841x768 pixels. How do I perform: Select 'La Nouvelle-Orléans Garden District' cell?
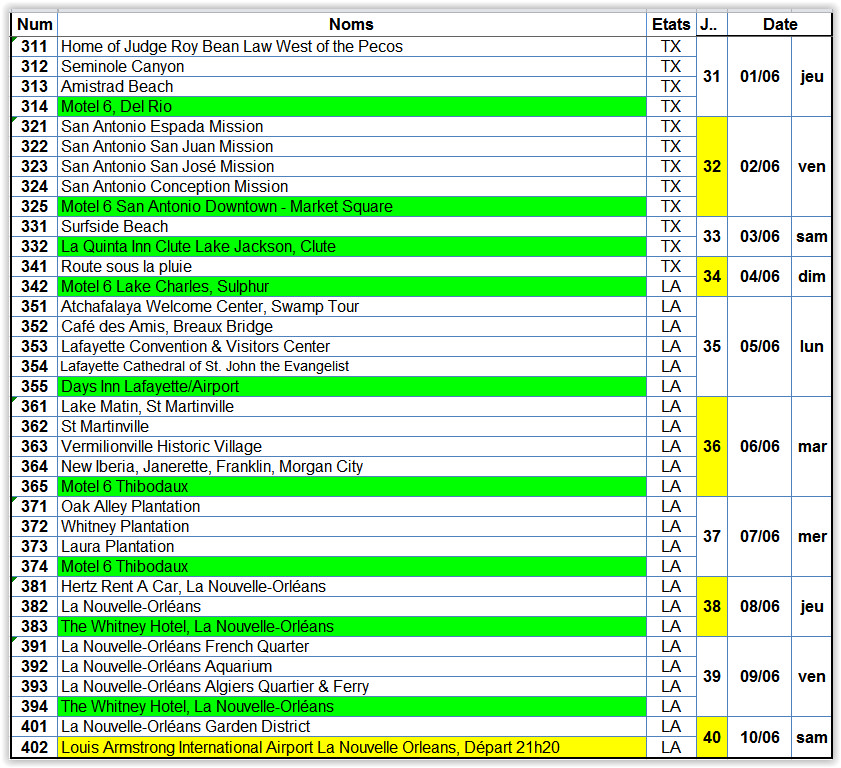352,726
